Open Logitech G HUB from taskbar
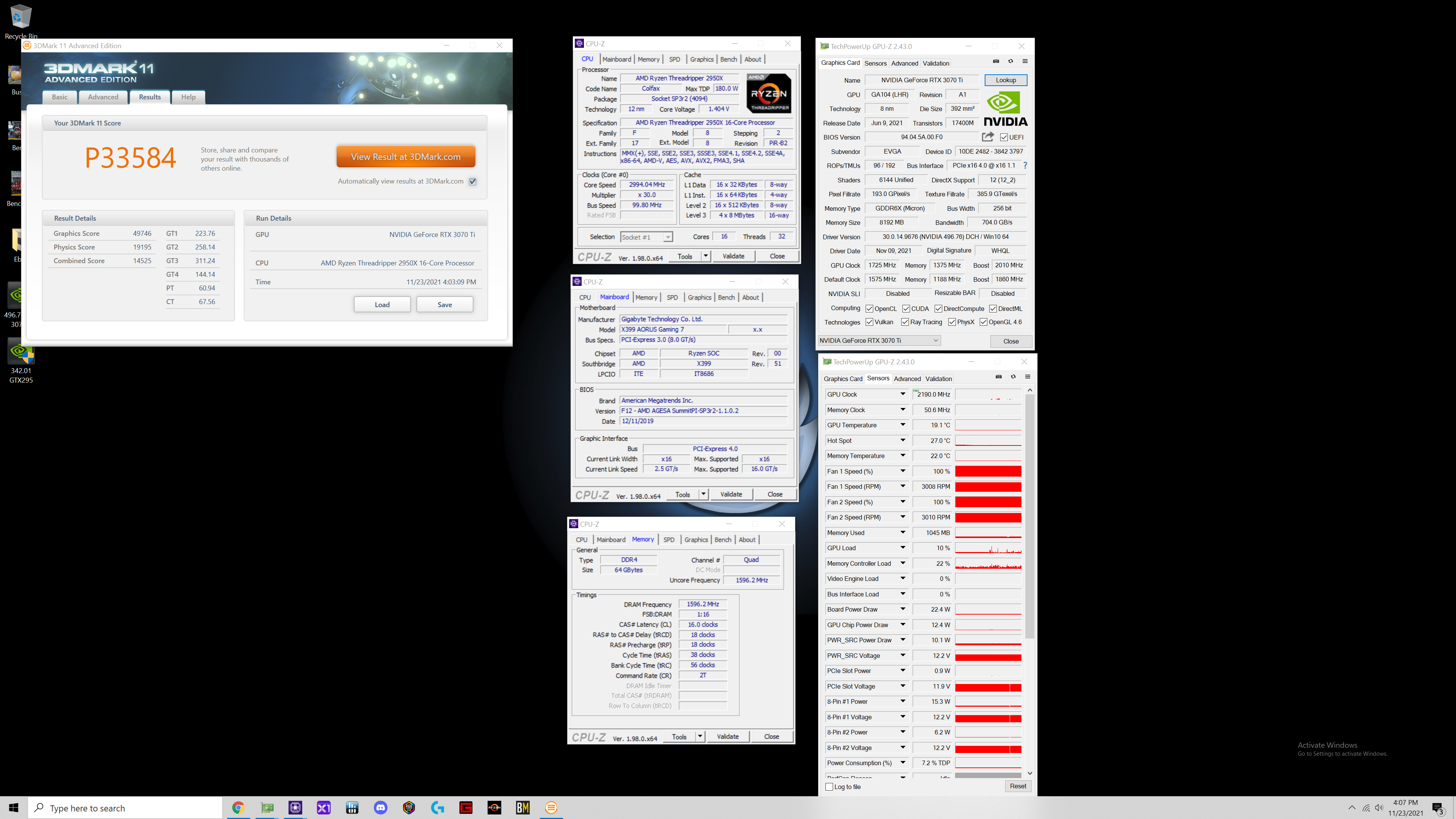The height and width of the screenshot is (819, 1456). coord(438,808)
